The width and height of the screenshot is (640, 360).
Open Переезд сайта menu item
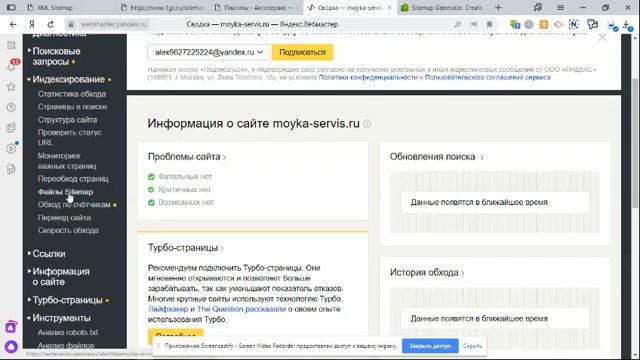64,218
